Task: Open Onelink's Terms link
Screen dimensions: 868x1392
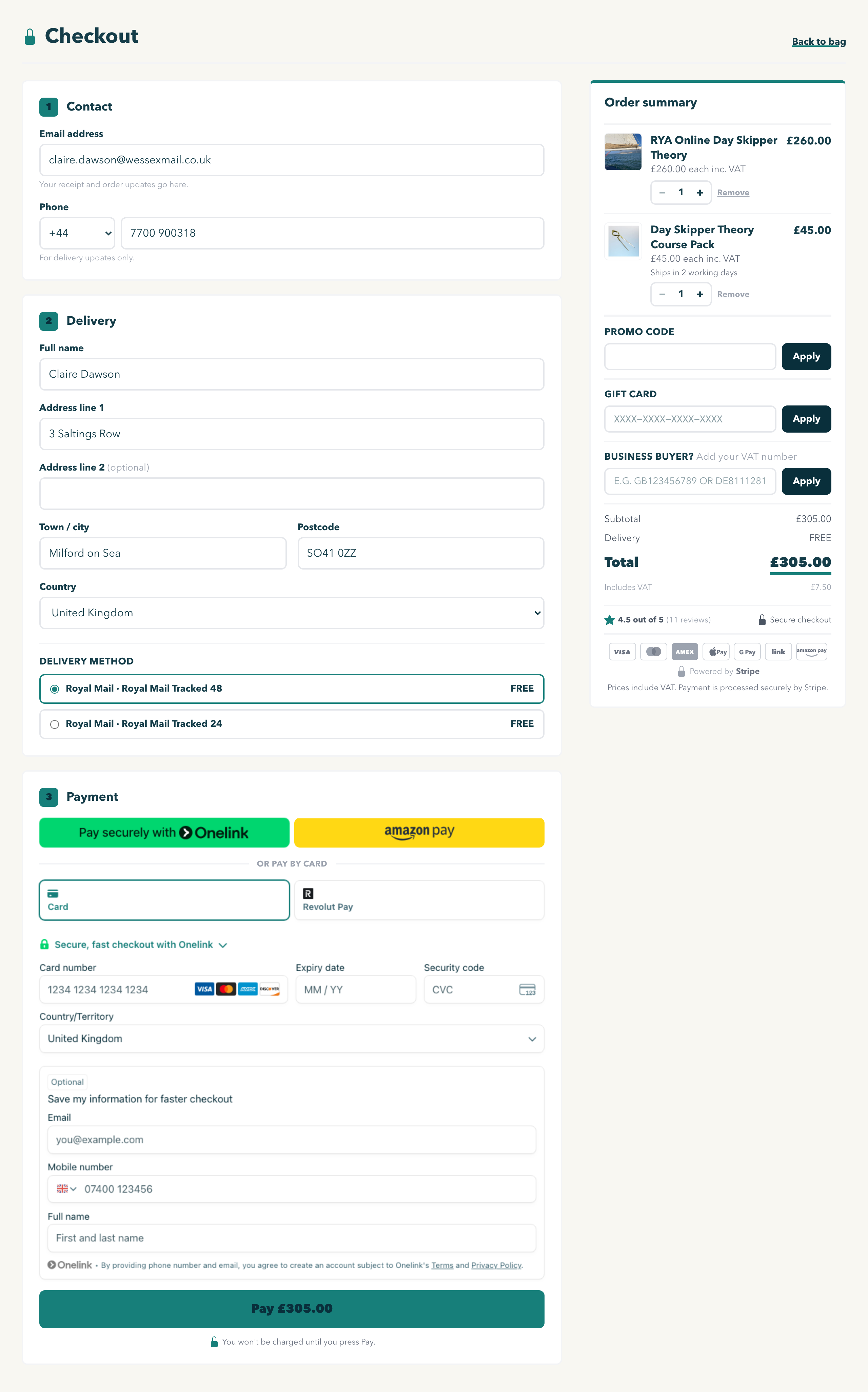Action: click(x=442, y=1265)
